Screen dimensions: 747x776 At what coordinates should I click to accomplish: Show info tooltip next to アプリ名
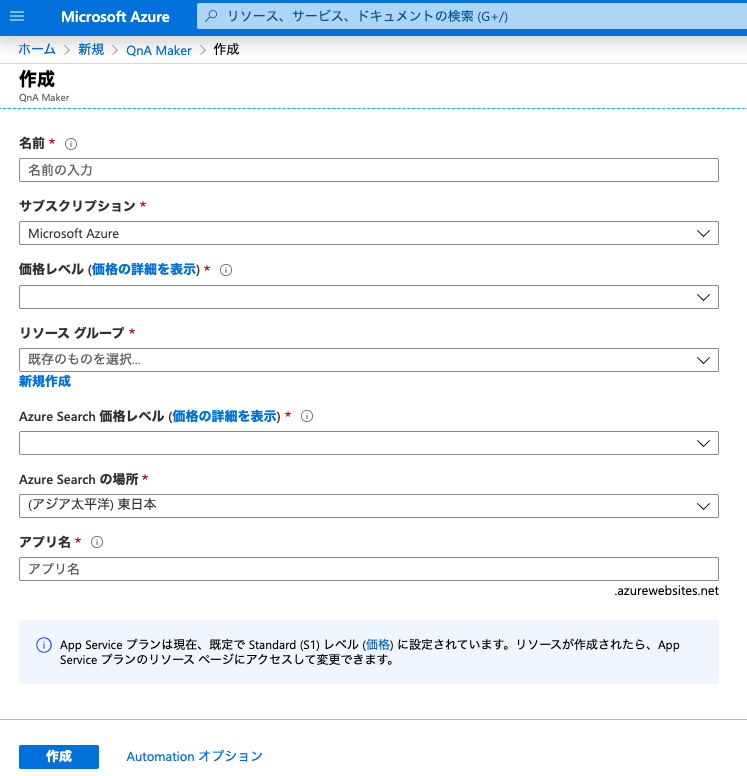click(x=97, y=542)
